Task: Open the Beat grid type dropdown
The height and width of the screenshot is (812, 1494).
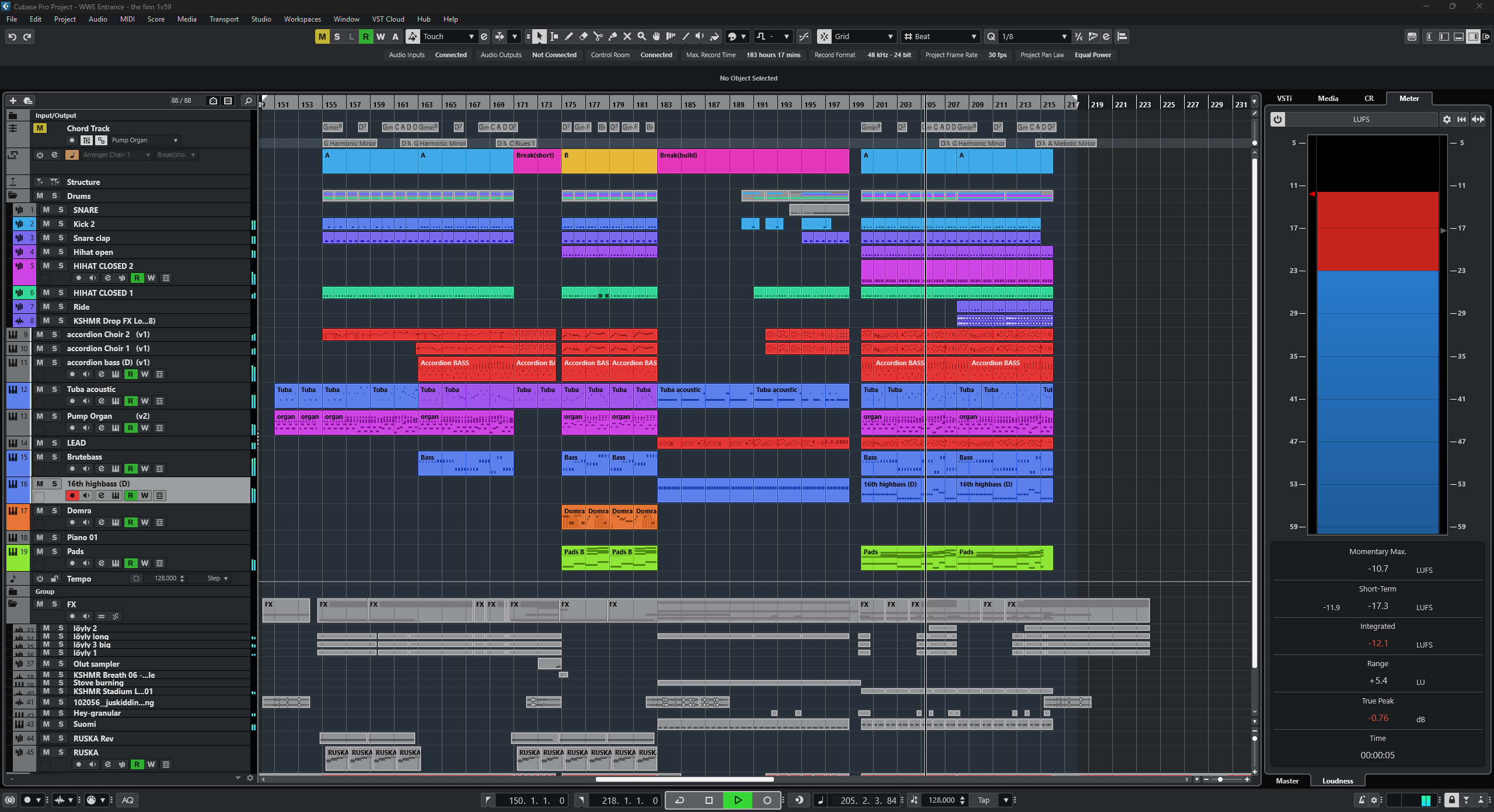Action: (x=973, y=37)
